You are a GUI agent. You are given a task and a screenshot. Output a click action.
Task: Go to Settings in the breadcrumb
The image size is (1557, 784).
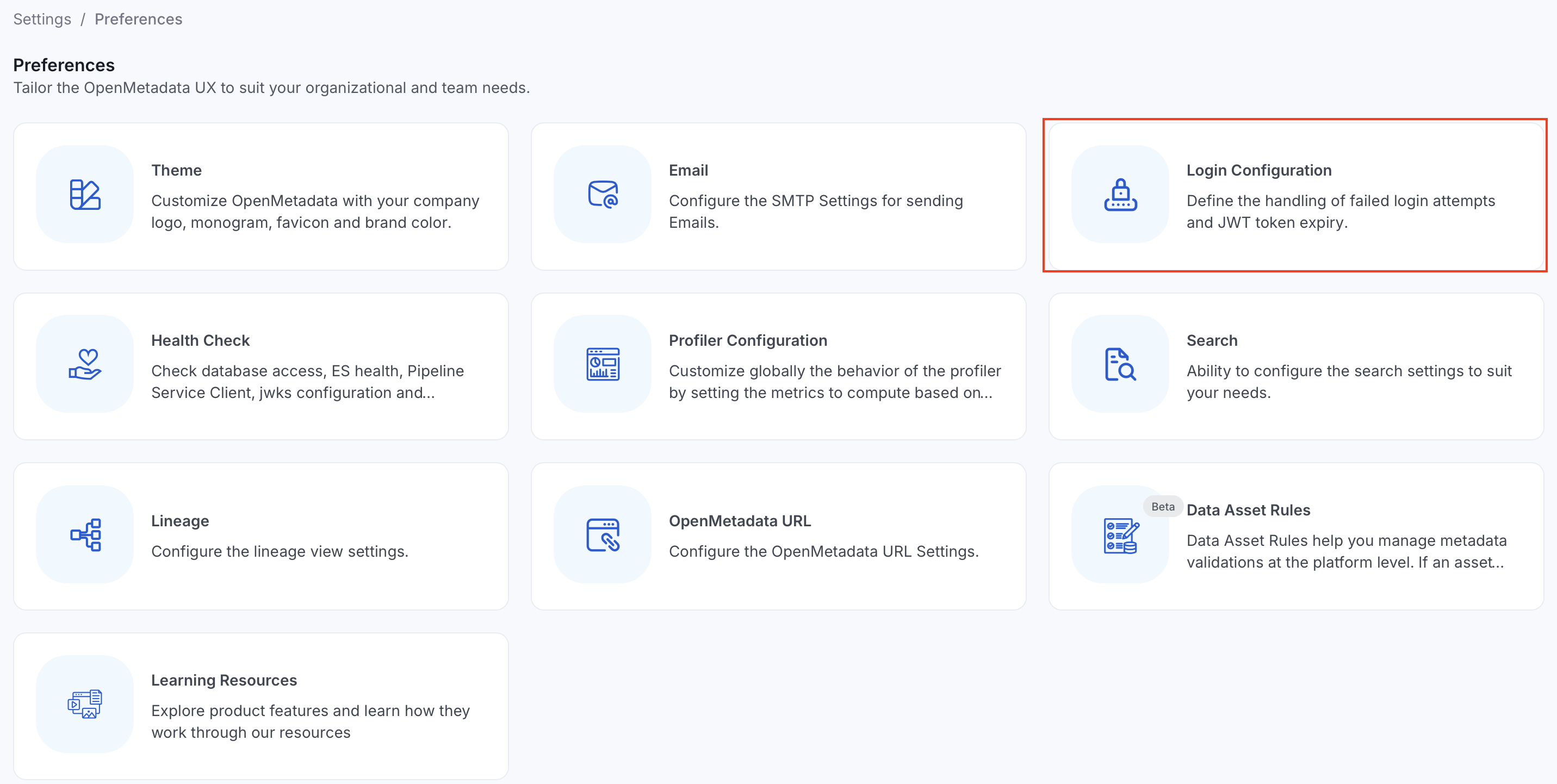click(x=42, y=20)
